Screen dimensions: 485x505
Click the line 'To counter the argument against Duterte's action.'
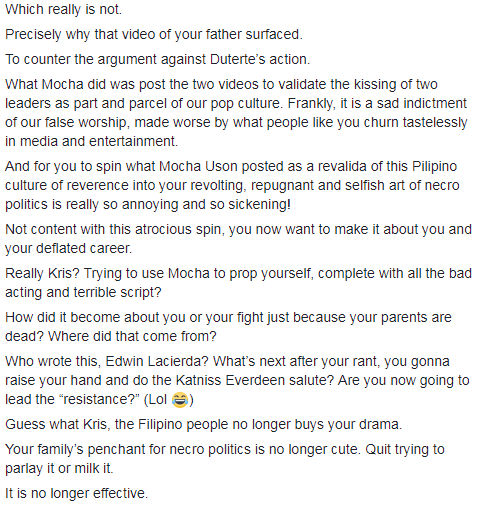tap(157, 59)
